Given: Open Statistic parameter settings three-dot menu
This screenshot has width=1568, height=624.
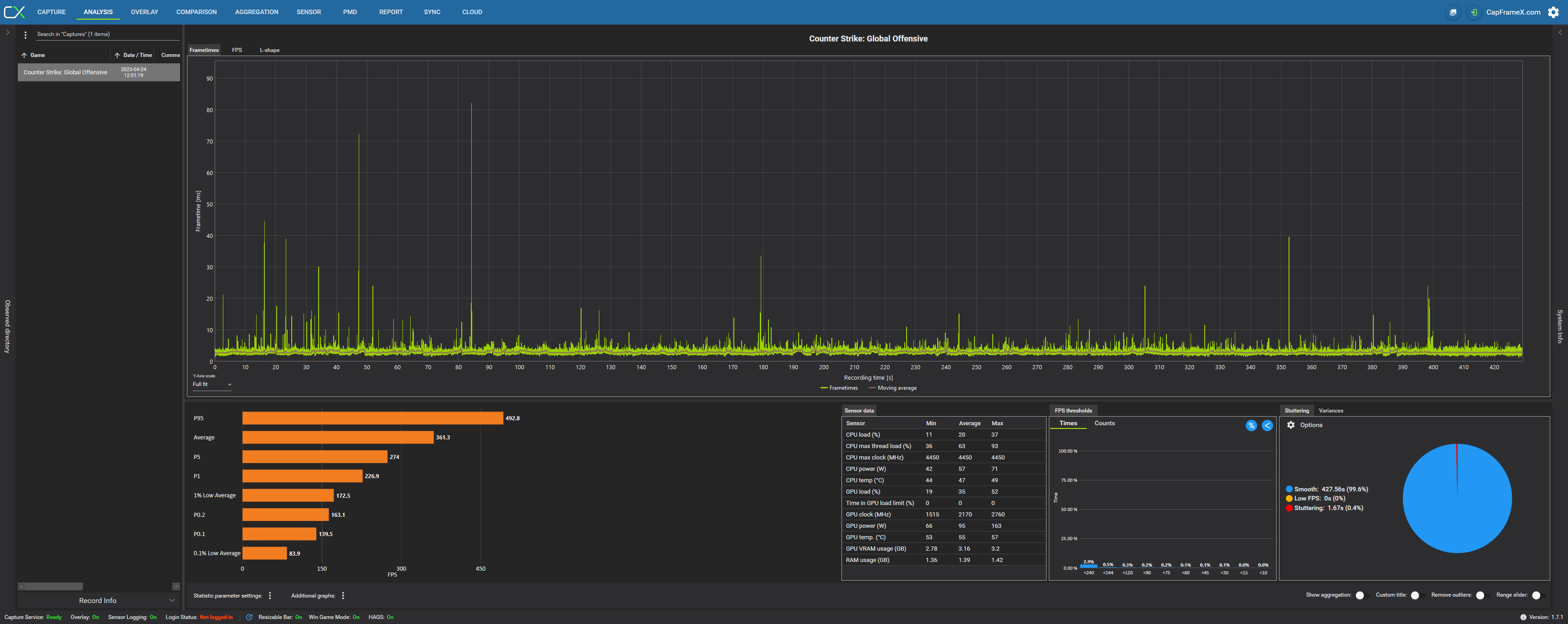Looking at the screenshot, I should [x=270, y=595].
